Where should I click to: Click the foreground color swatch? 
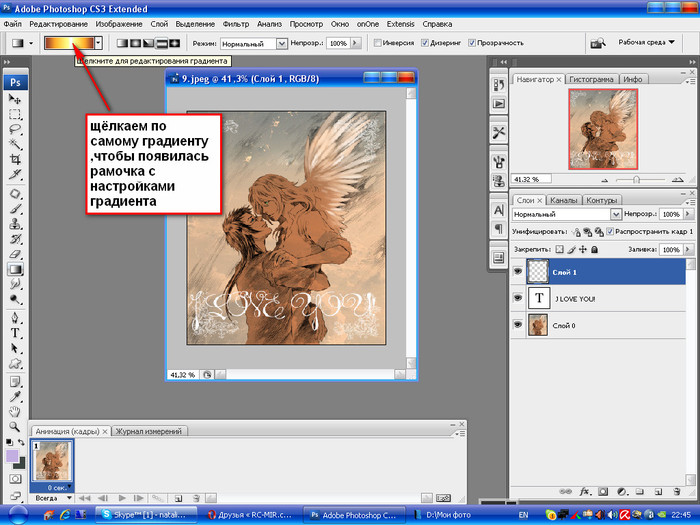(12, 456)
